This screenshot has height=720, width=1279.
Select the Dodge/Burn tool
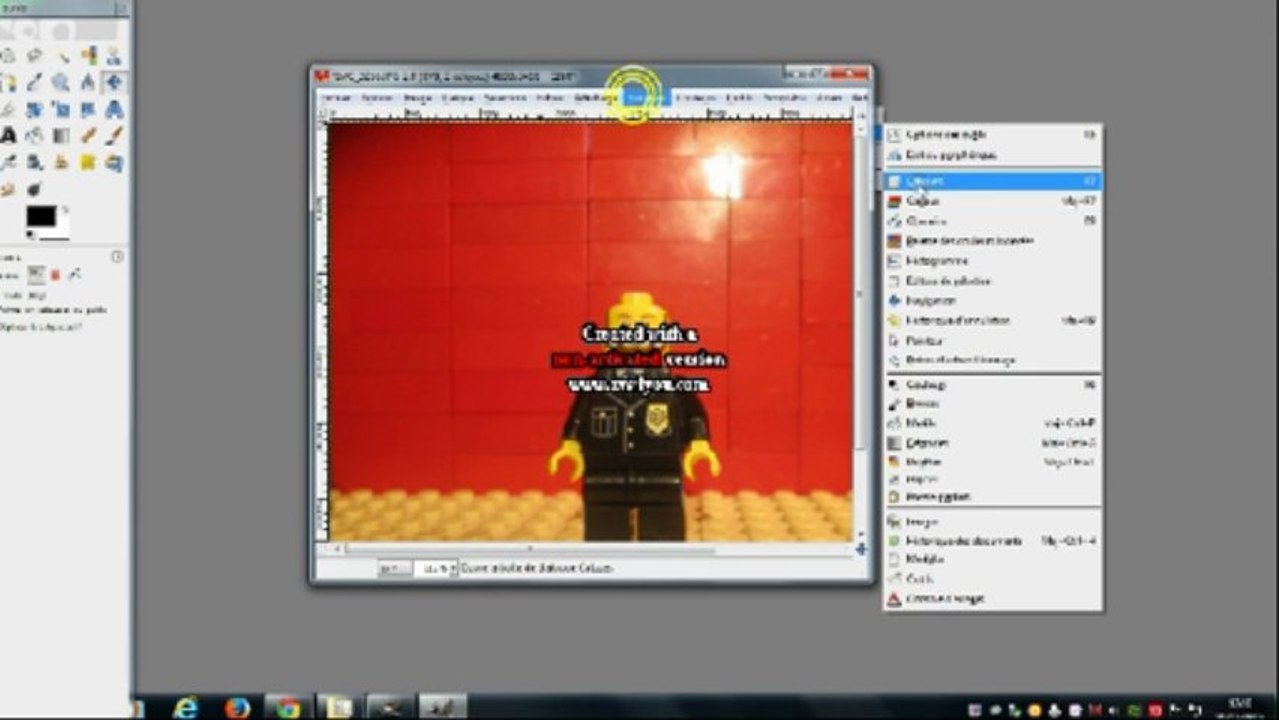point(34,188)
